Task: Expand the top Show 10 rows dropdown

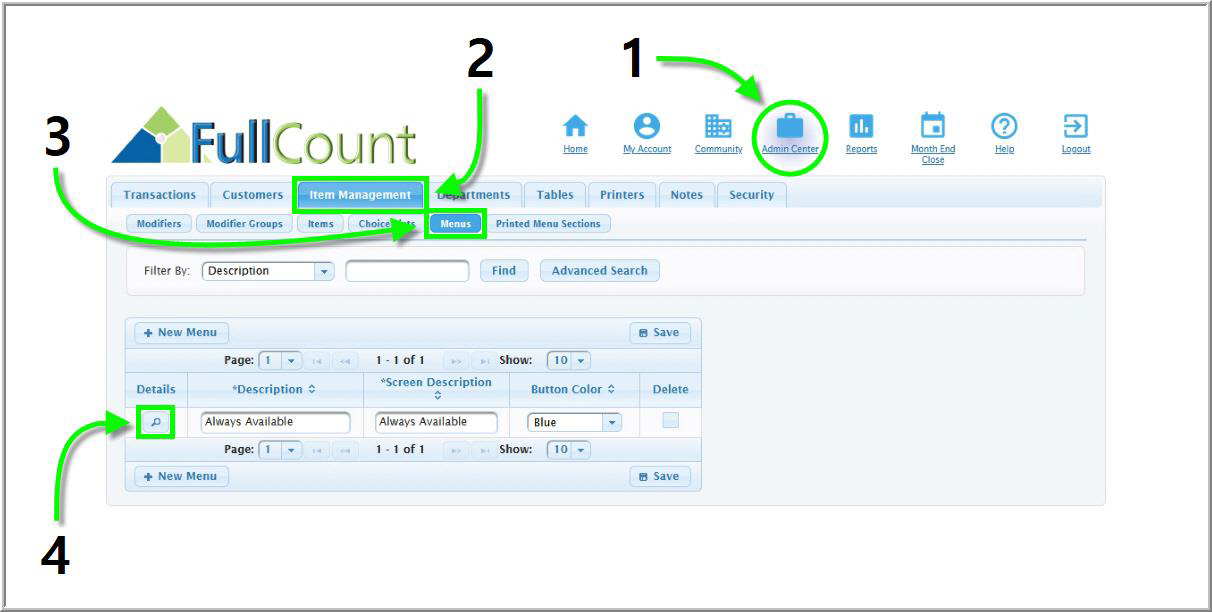Action: tap(581, 360)
